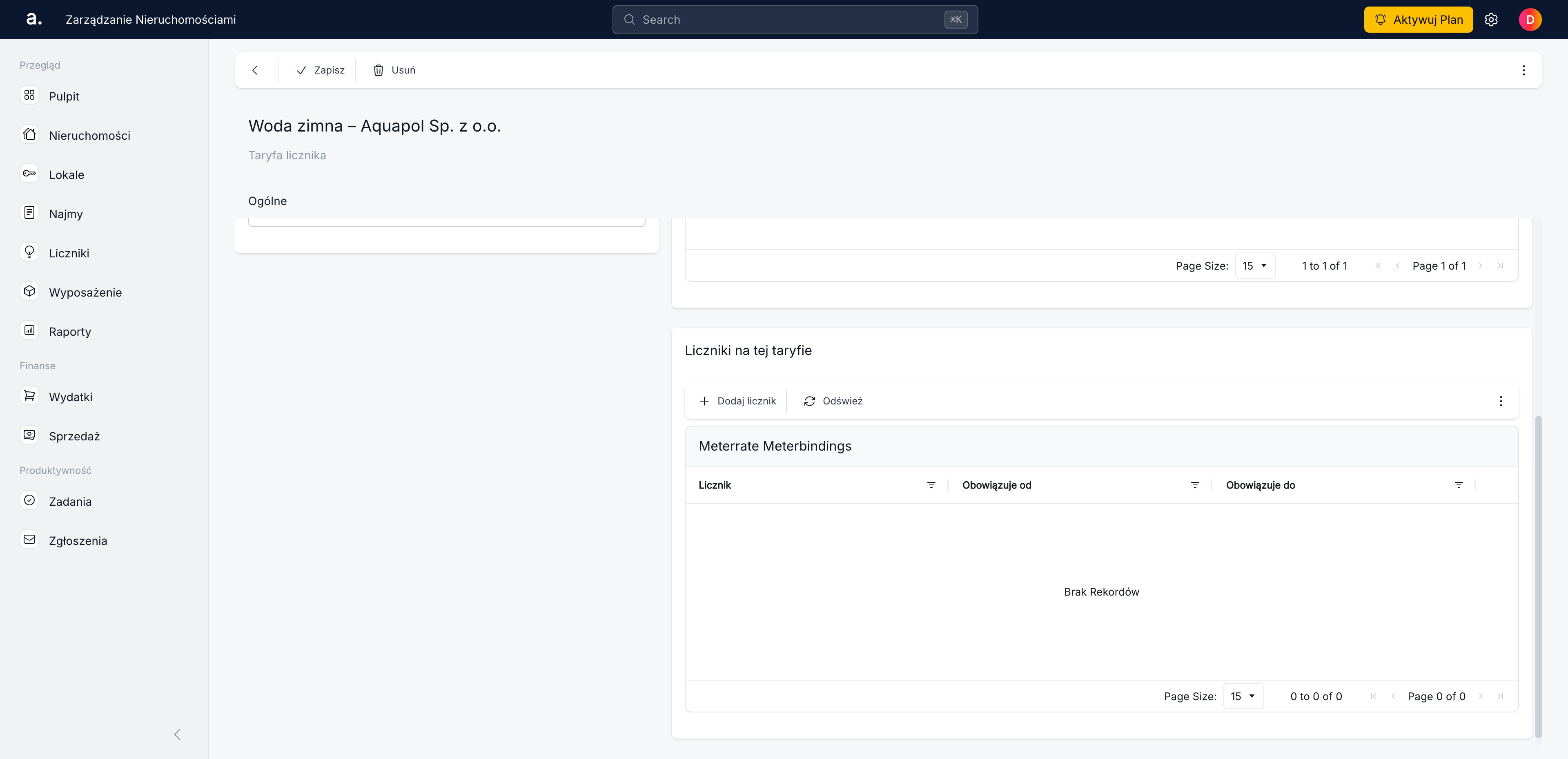
Task: Delete record with Usuń
Action: tap(394, 70)
